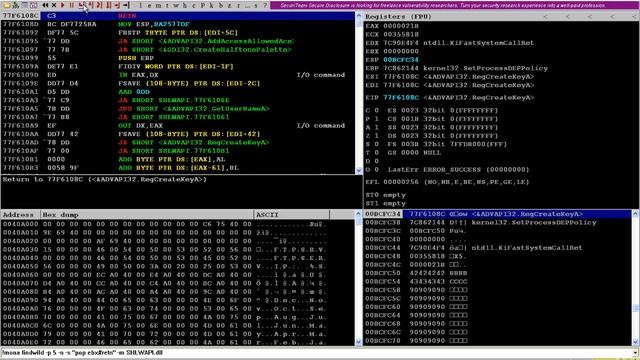Screen dimensions: 640x360
Task: Click the Execute till return icon
Action: coord(117,5)
